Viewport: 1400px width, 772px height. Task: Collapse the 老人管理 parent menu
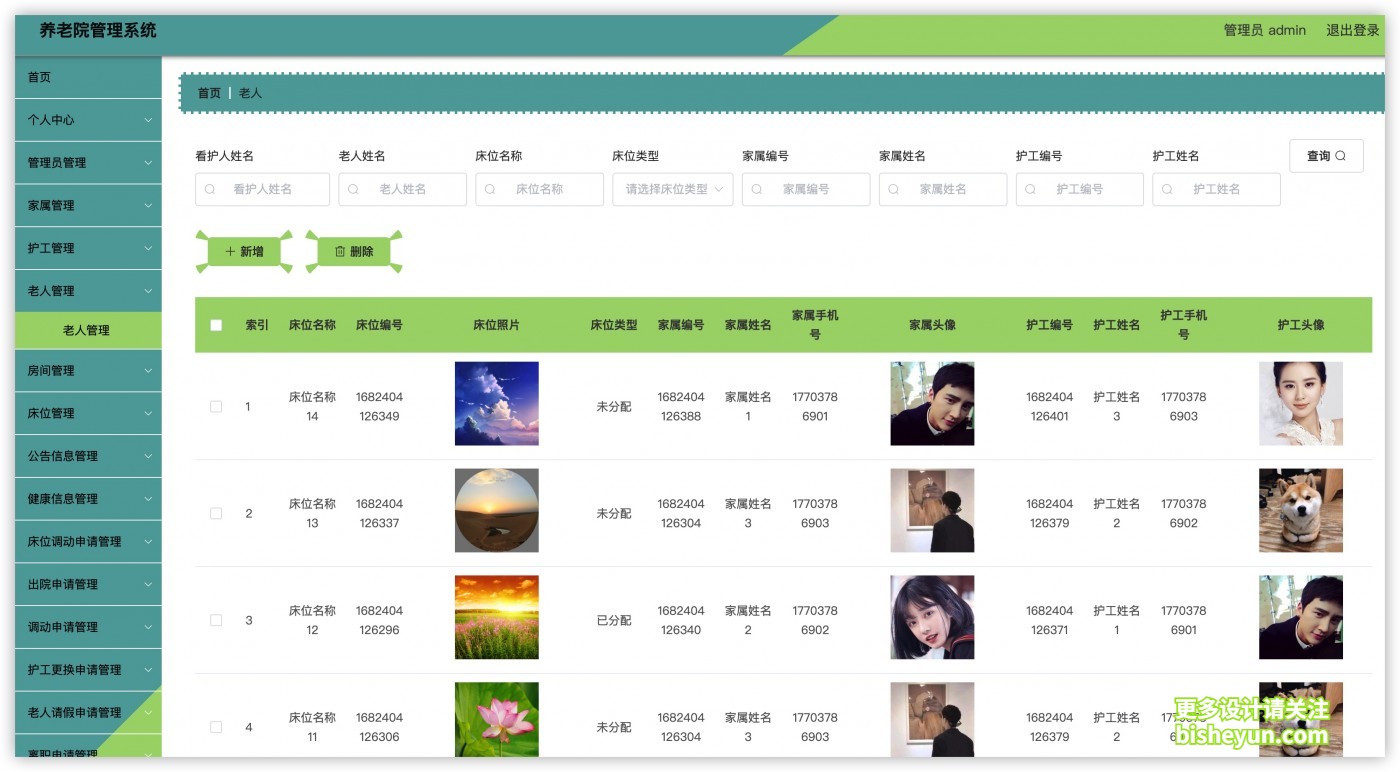88,291
